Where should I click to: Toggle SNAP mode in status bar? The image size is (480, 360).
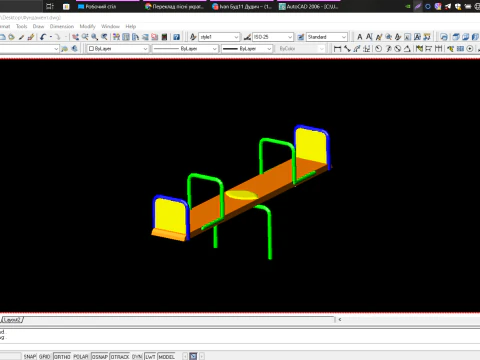(29, 357)
